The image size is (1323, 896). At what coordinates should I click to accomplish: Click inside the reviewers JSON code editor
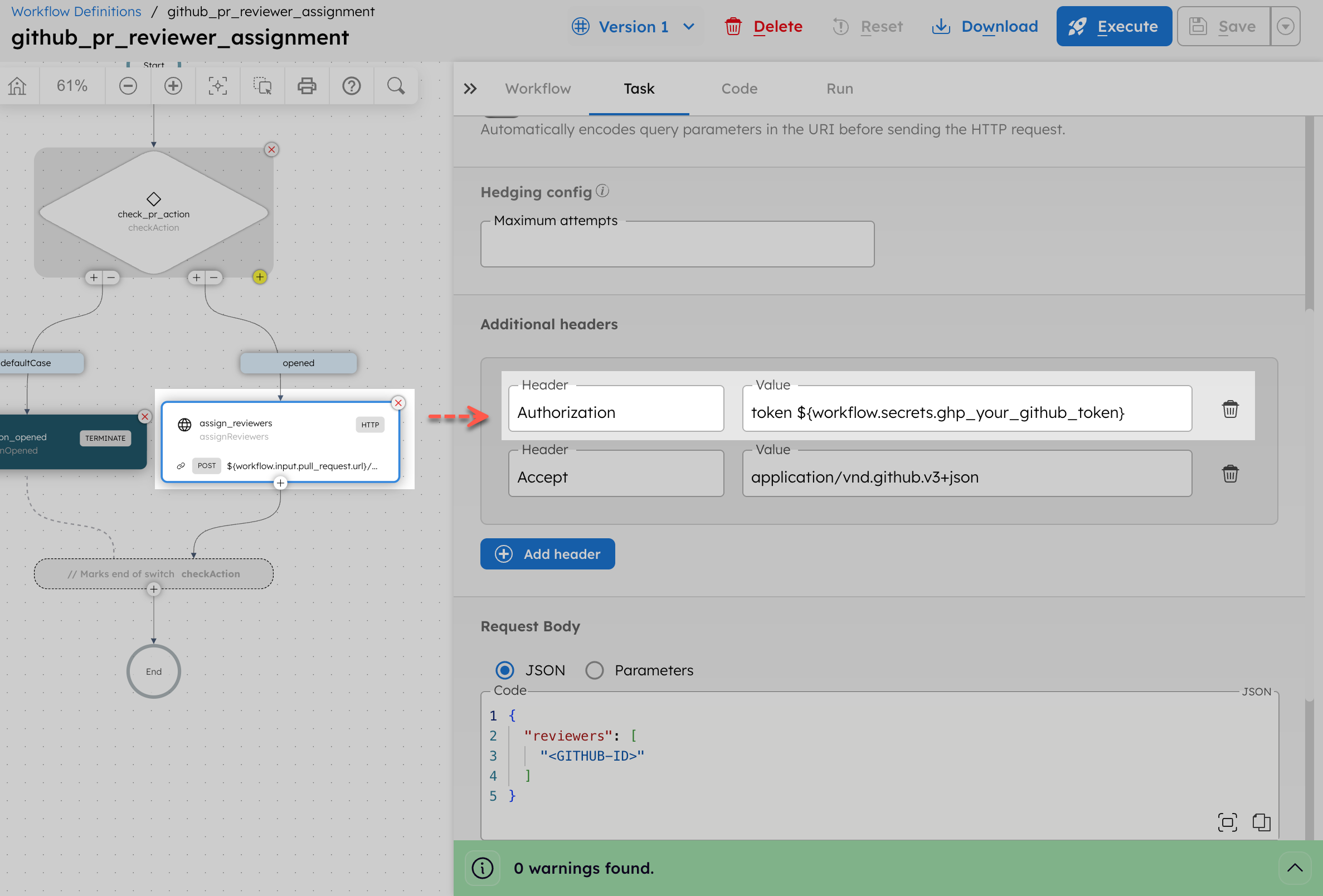point(879,764)
